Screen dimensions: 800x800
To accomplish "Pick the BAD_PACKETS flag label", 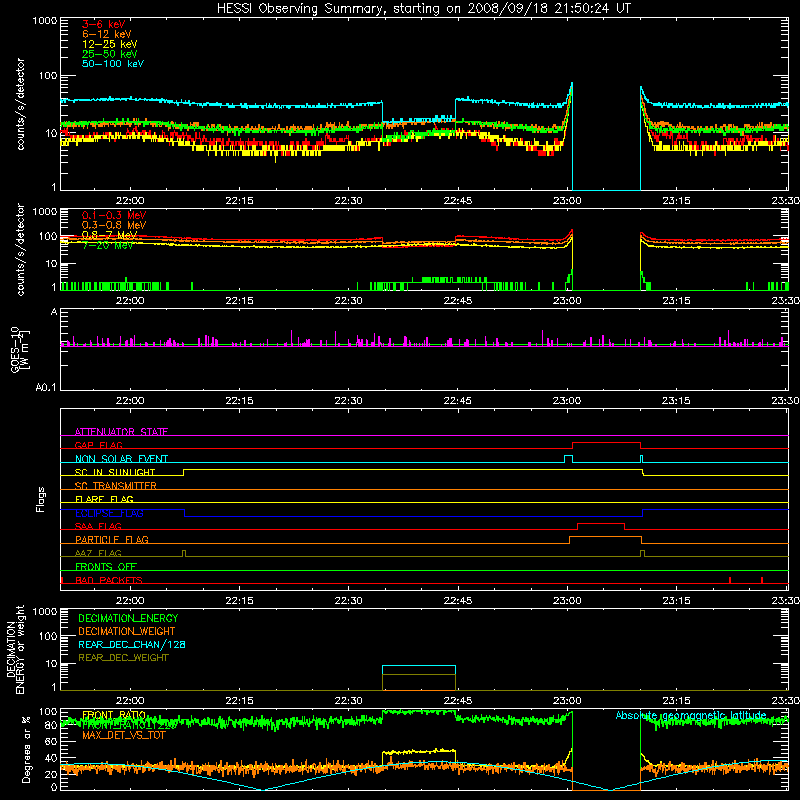I will point(109,580).
